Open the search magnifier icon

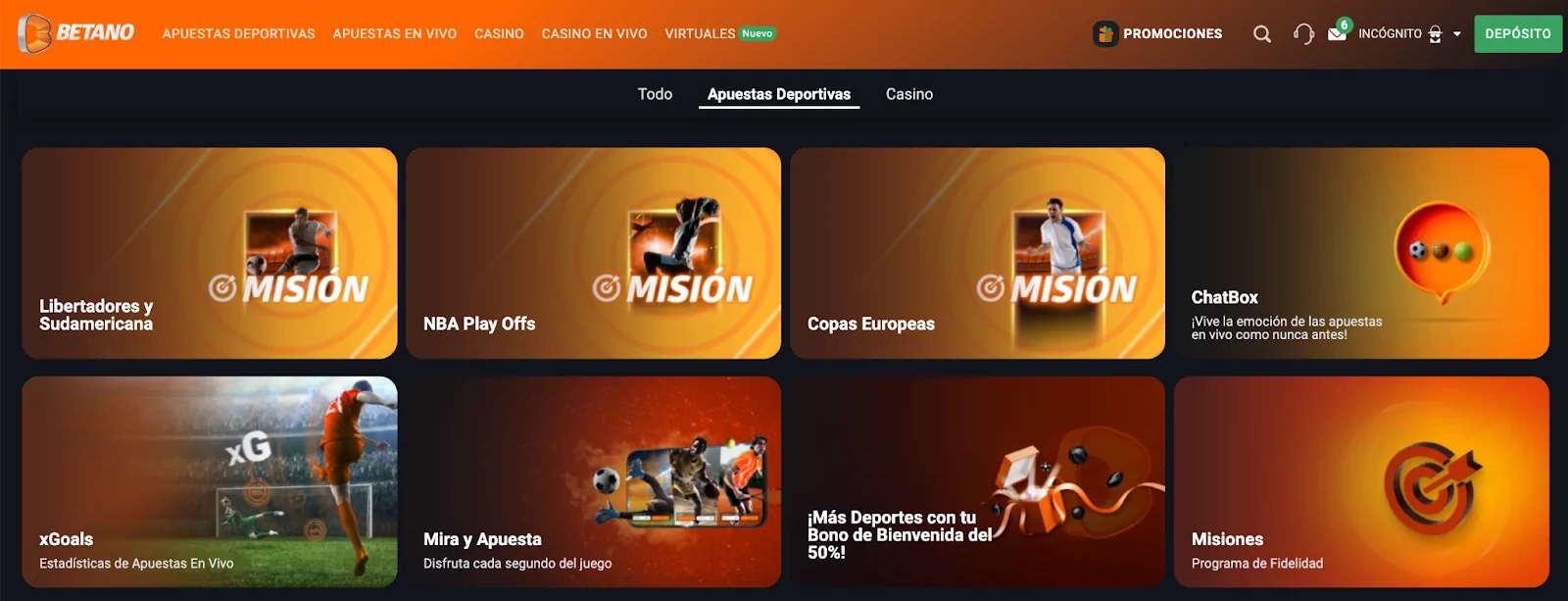click(x=1262, y=34)
